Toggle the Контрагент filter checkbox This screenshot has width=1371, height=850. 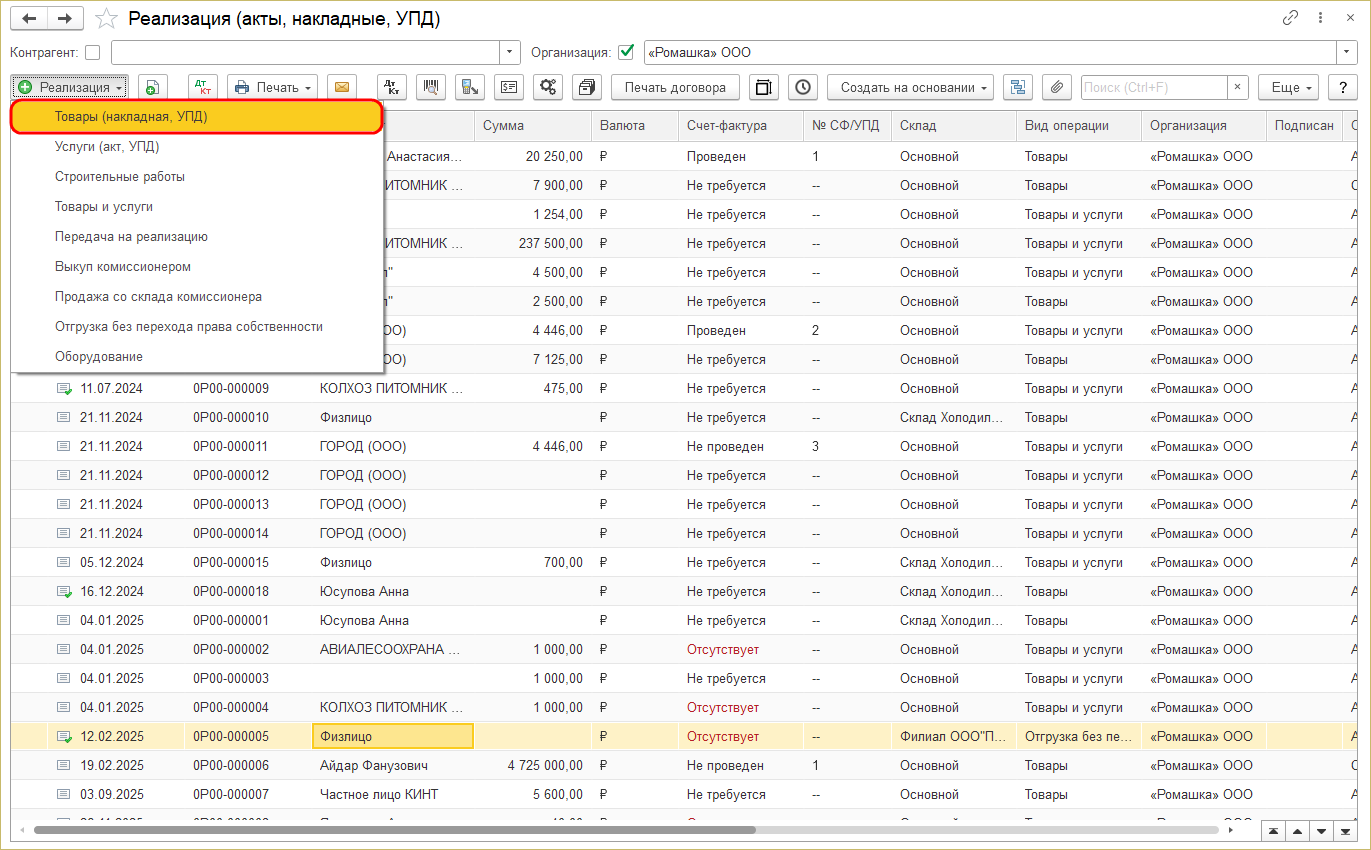pos(93,53)
